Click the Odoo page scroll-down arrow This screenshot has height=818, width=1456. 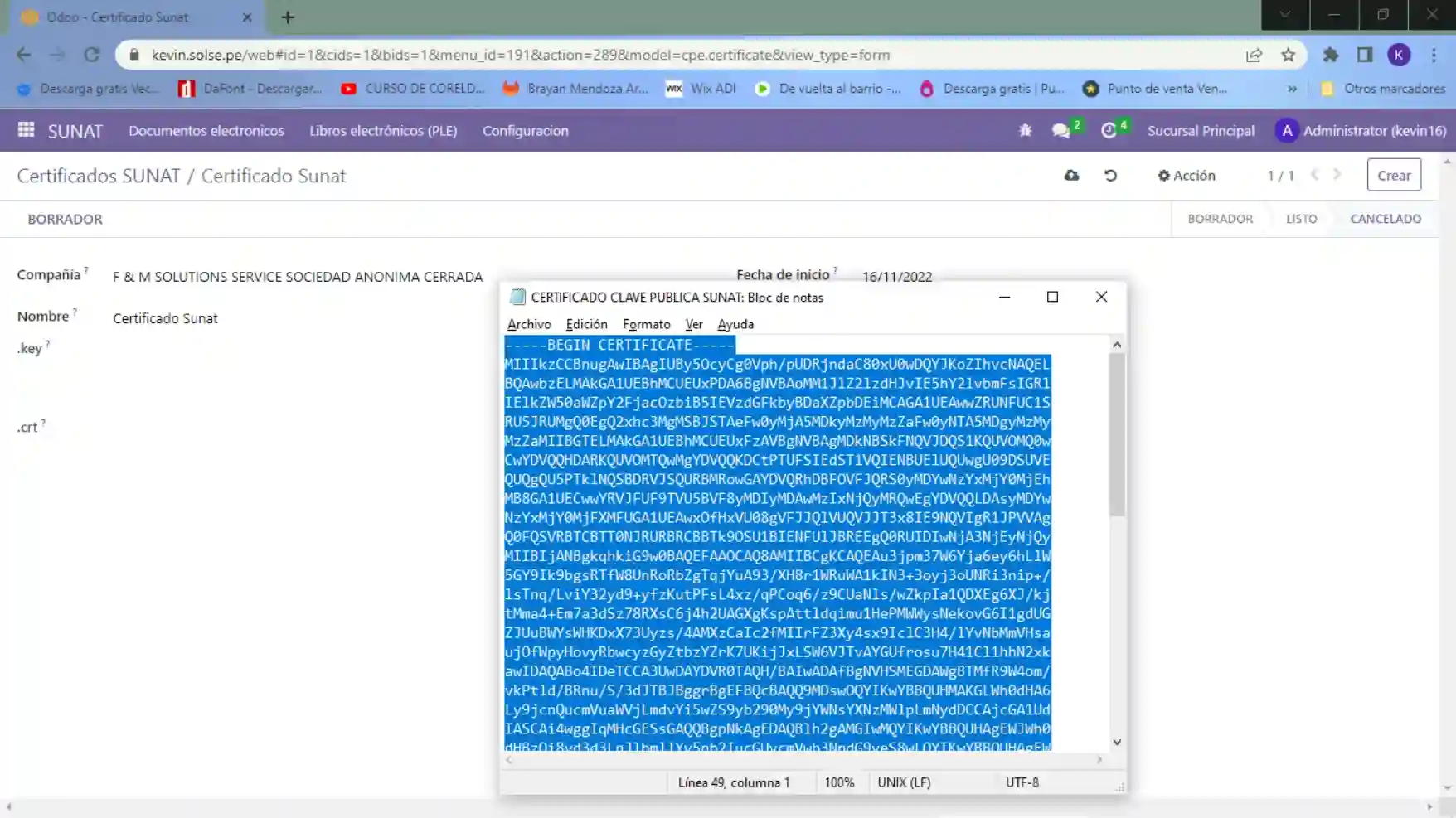point(1447,788)
